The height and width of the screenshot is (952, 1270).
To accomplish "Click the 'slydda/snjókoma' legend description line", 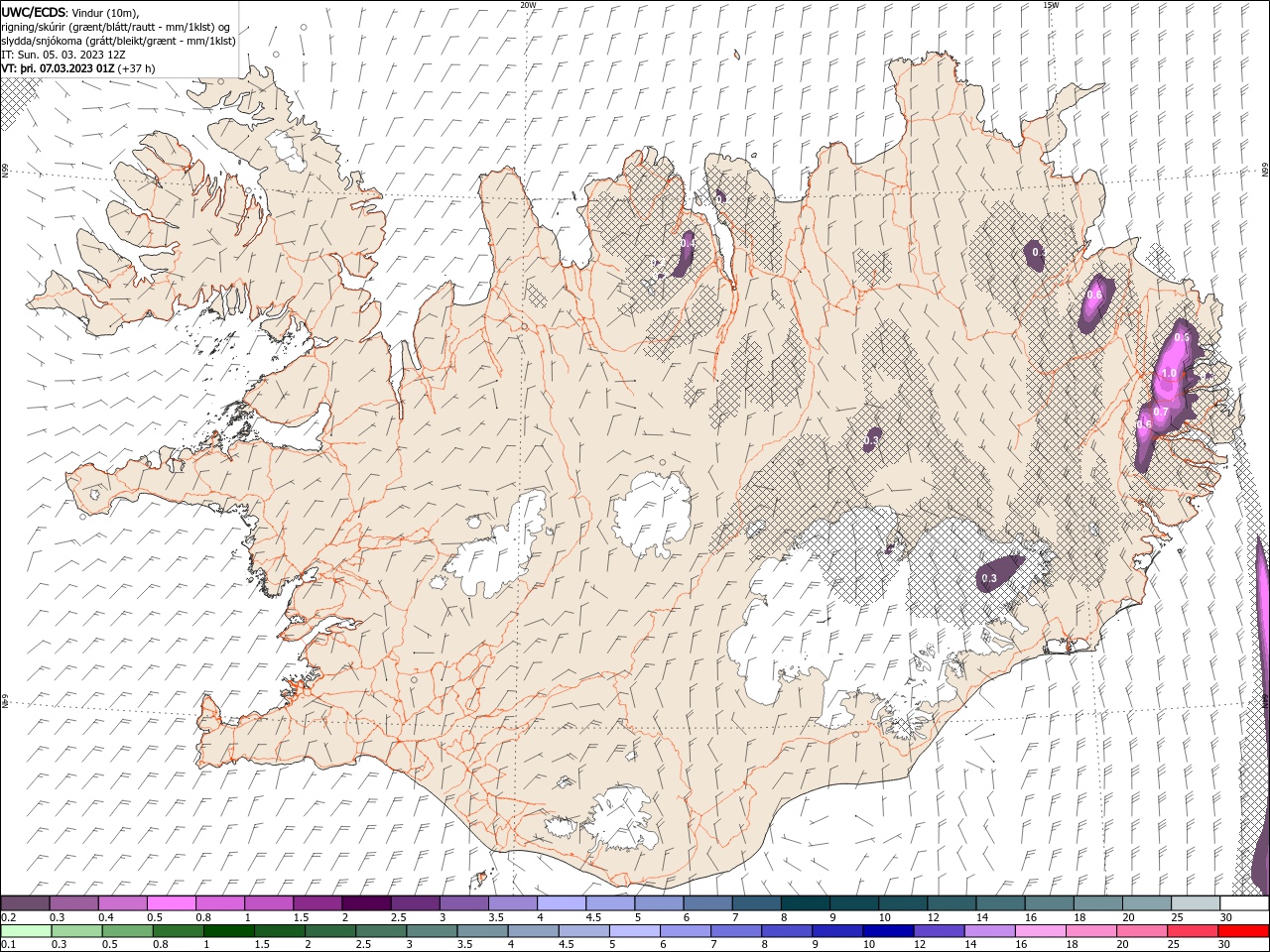I will pyautogui.click(x=118, y=41).
